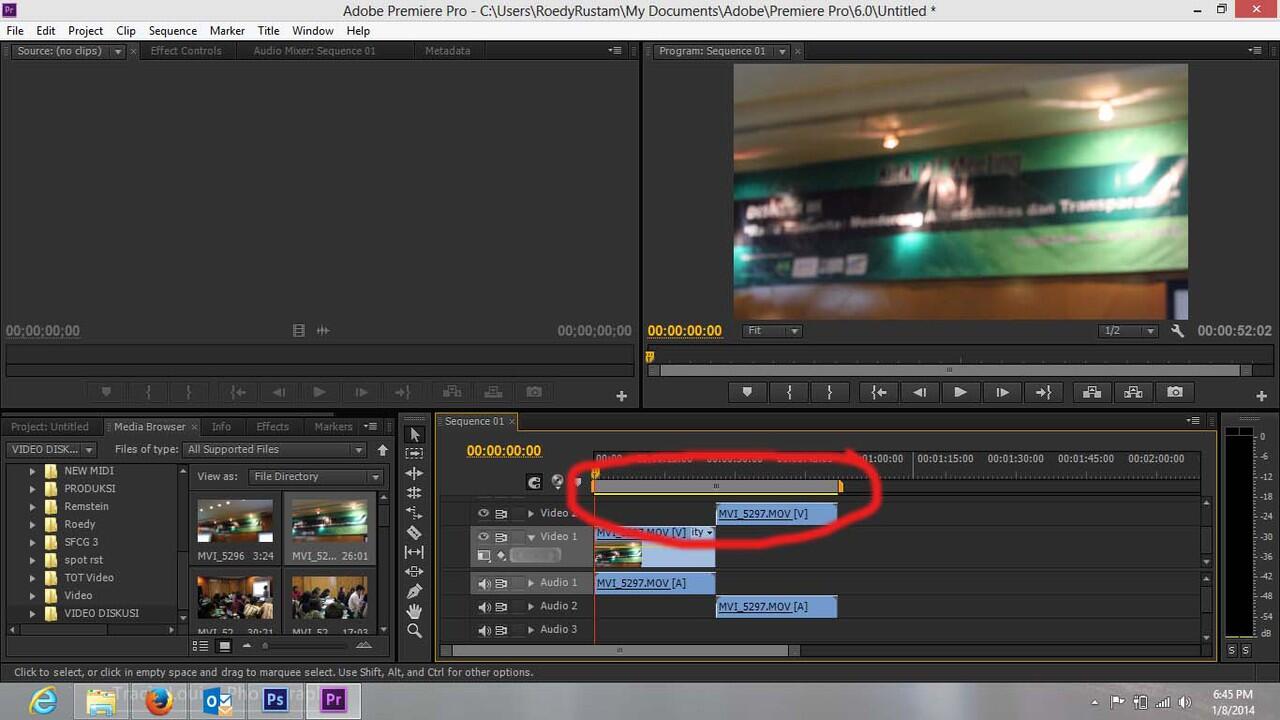Pick the Hand tool
Viewport: 1280px width, 720px height.
click(414, 611)
